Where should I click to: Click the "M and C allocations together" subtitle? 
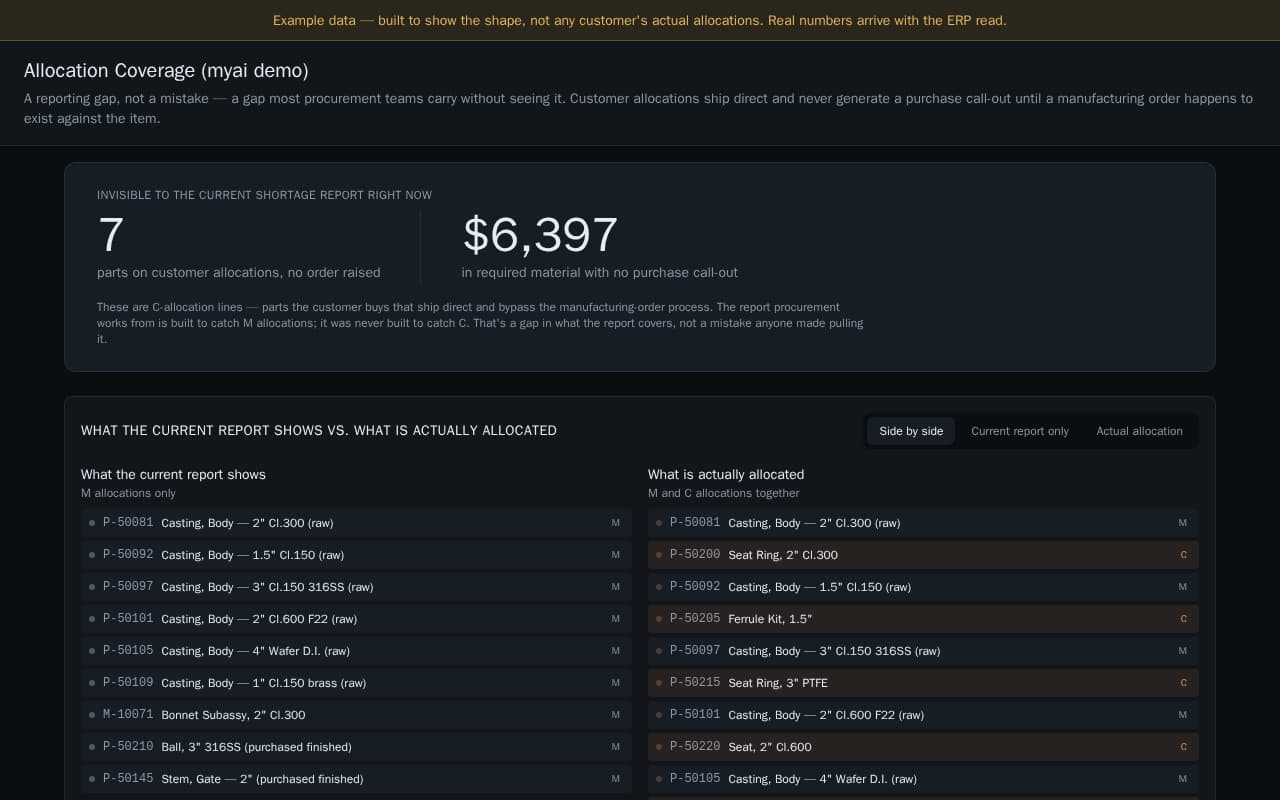click(724, 493)
